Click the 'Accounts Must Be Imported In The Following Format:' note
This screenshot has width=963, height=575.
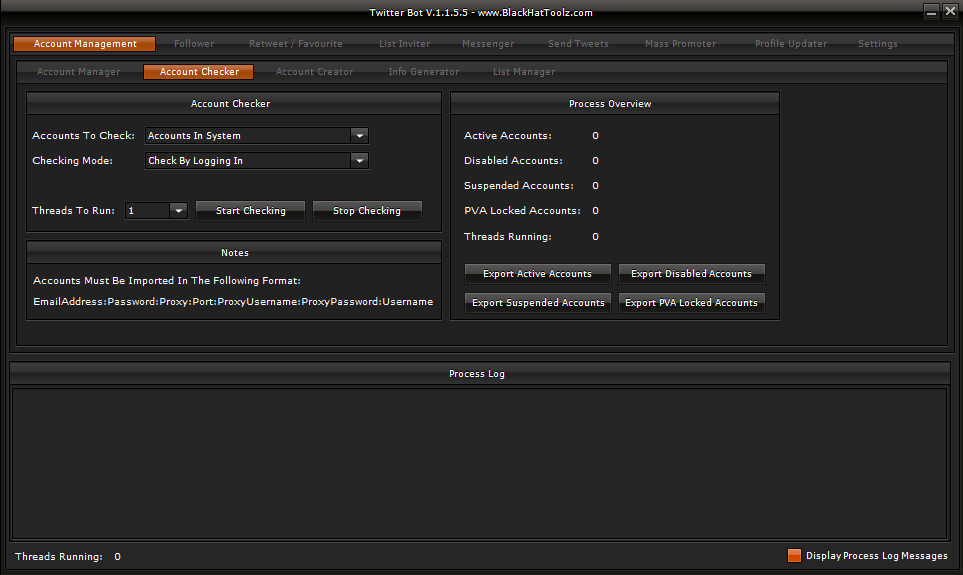click(166, 281)
